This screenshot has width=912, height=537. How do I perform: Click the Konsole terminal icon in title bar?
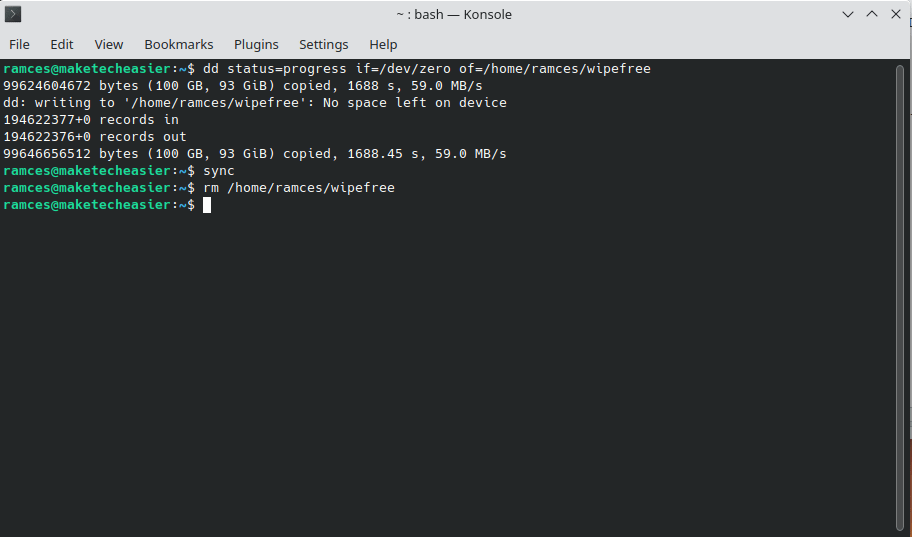[13, 14]
